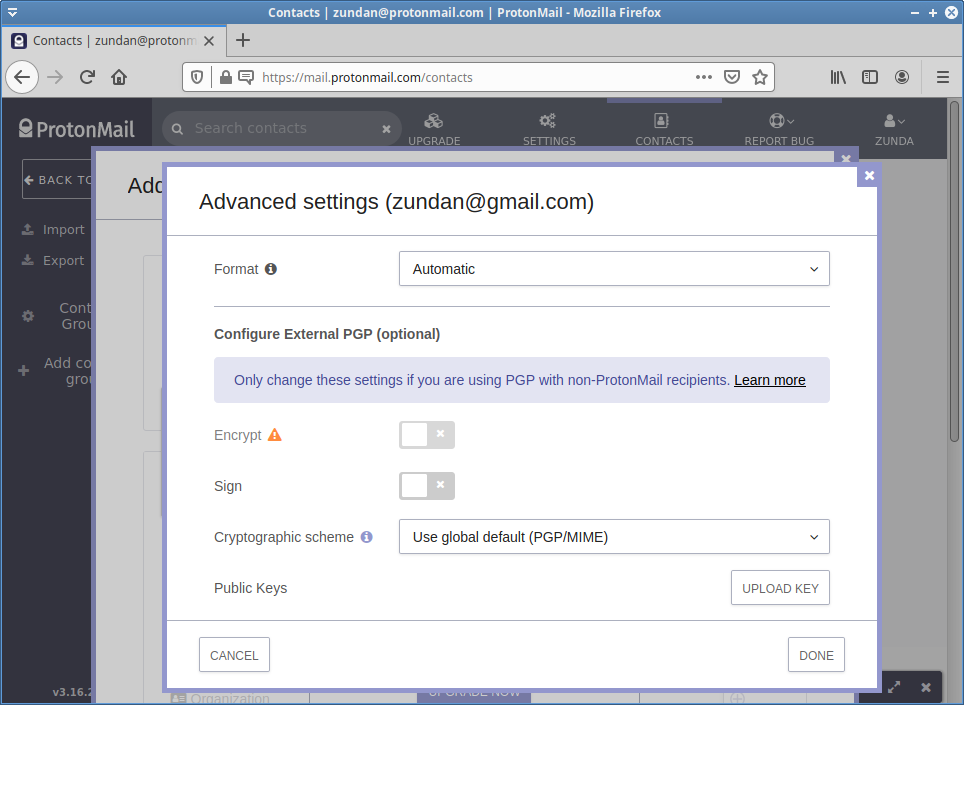Image resolution: width=964 pixels, height=808 pixels.
Task: Click the search magnifier icon
Action: pos(177,129)
